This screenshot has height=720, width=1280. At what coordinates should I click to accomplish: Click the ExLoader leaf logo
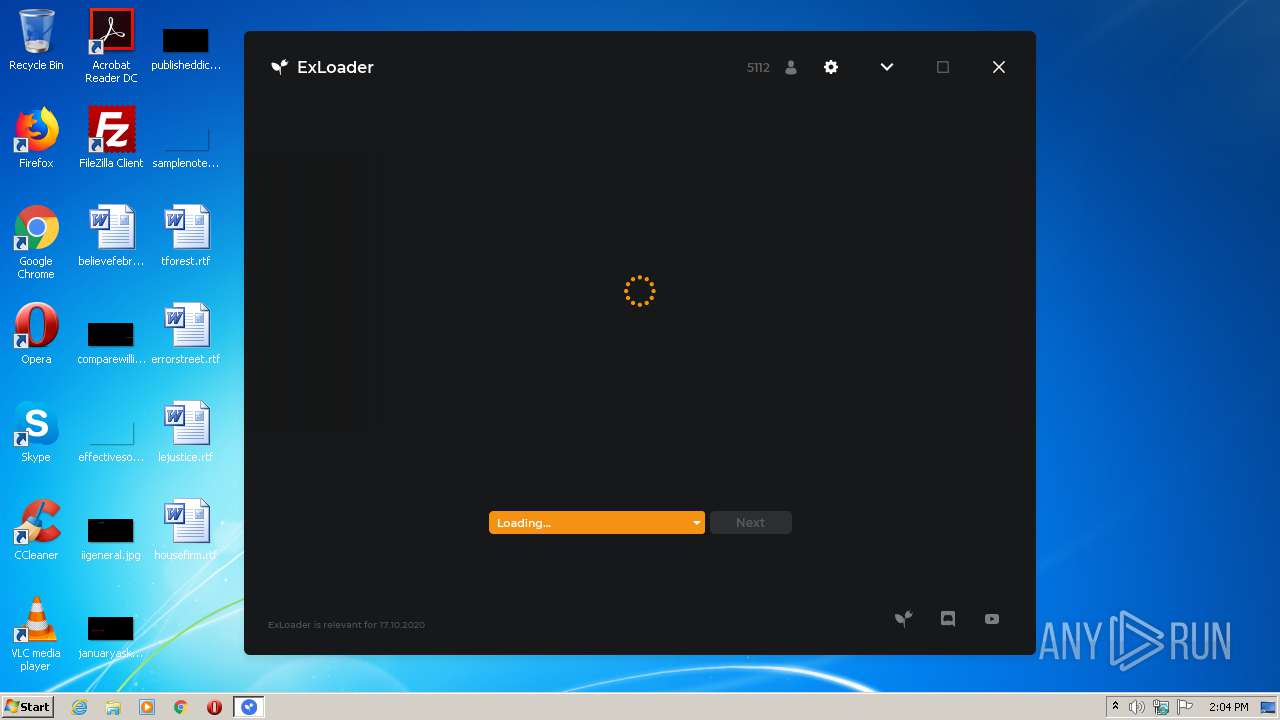[280, 67]
